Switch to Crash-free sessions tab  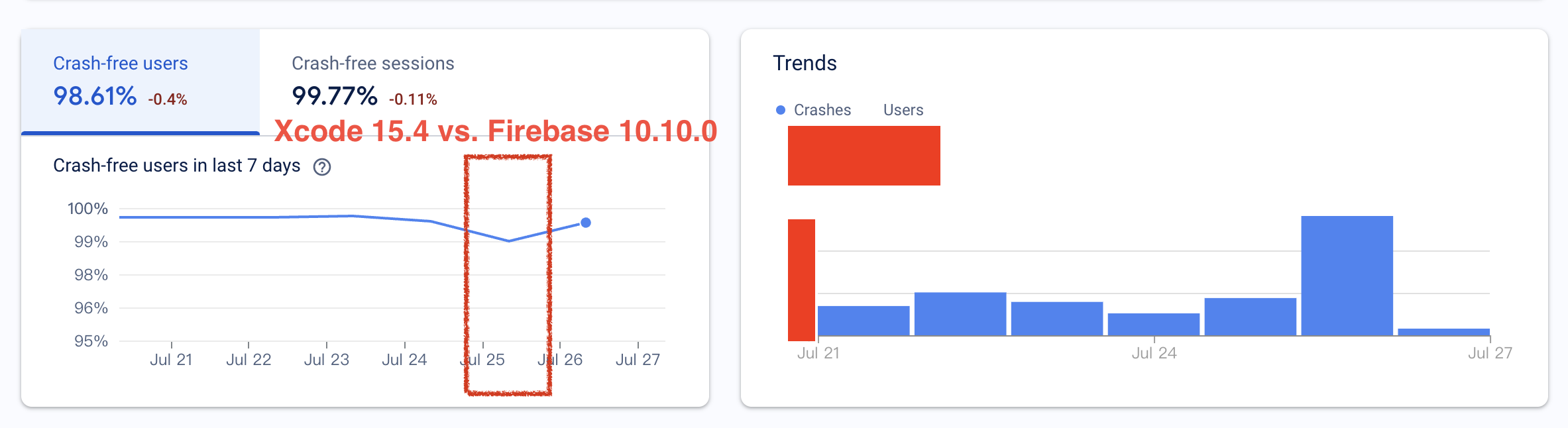pyautogui.click(x=373, y=81)
